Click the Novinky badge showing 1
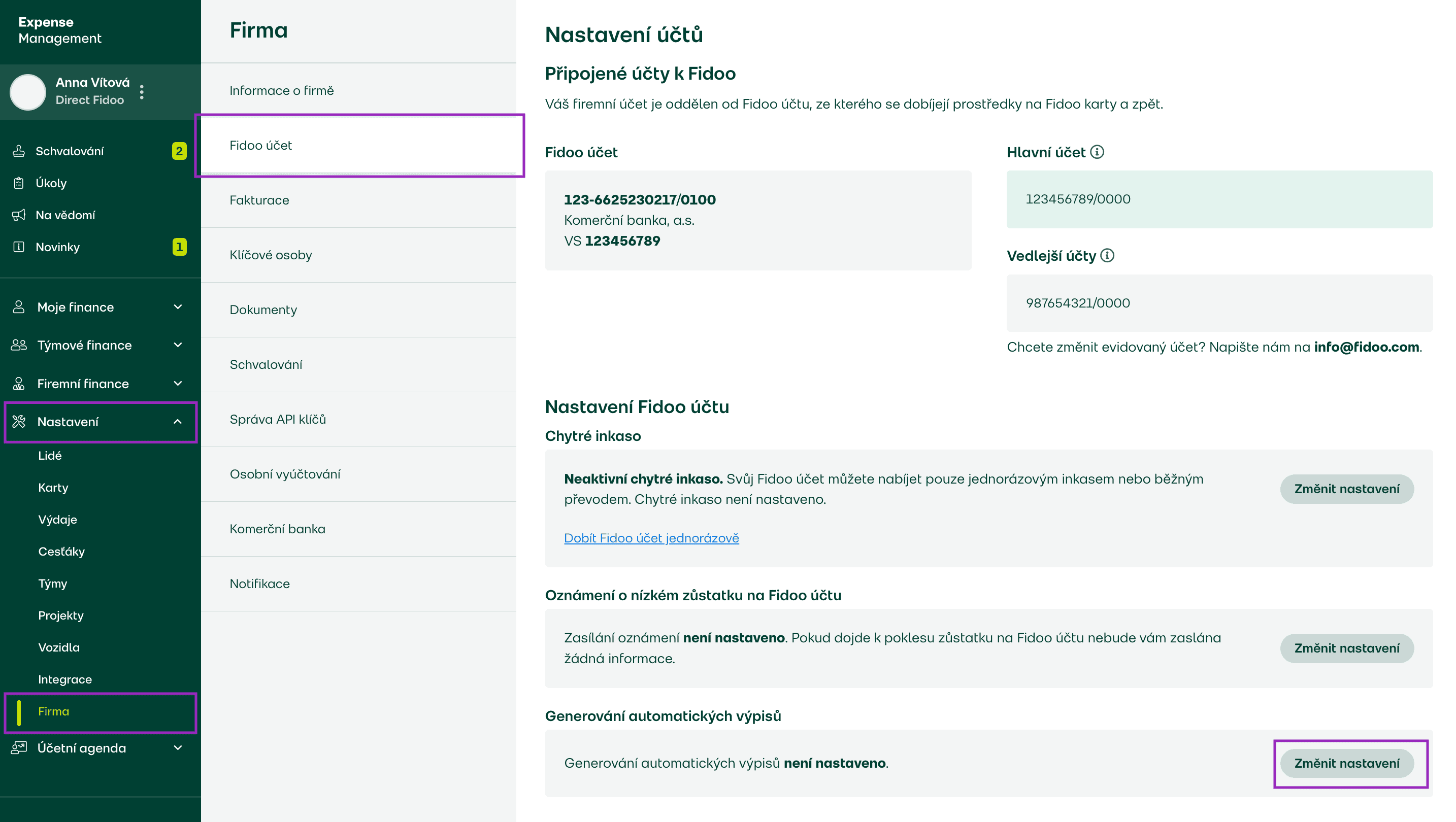Screen dimensions: 1456x822 click(x=179, y=247)
